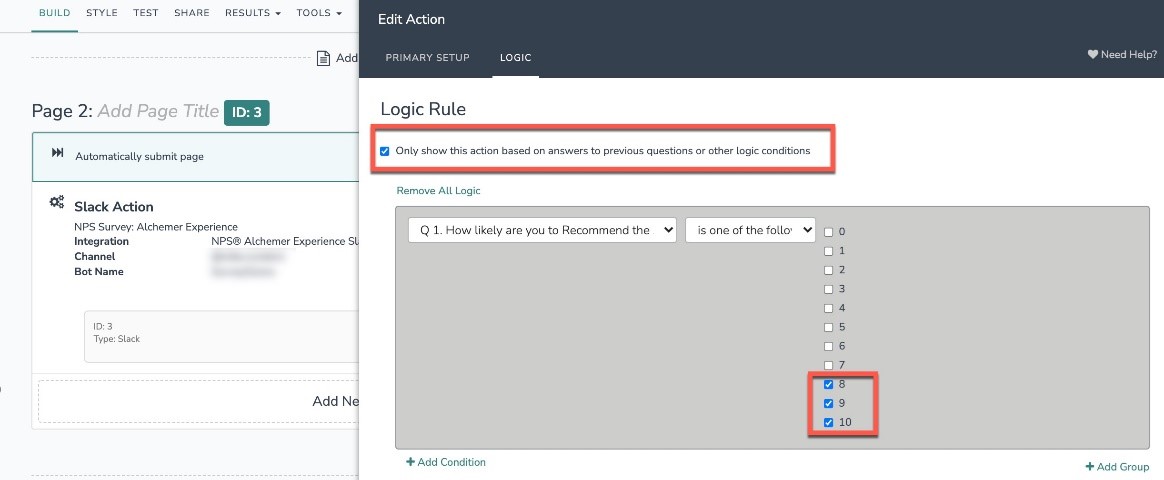Click the plus icon for Add Group
Screen dimensions: 1164x480
tap(1089, 467)
